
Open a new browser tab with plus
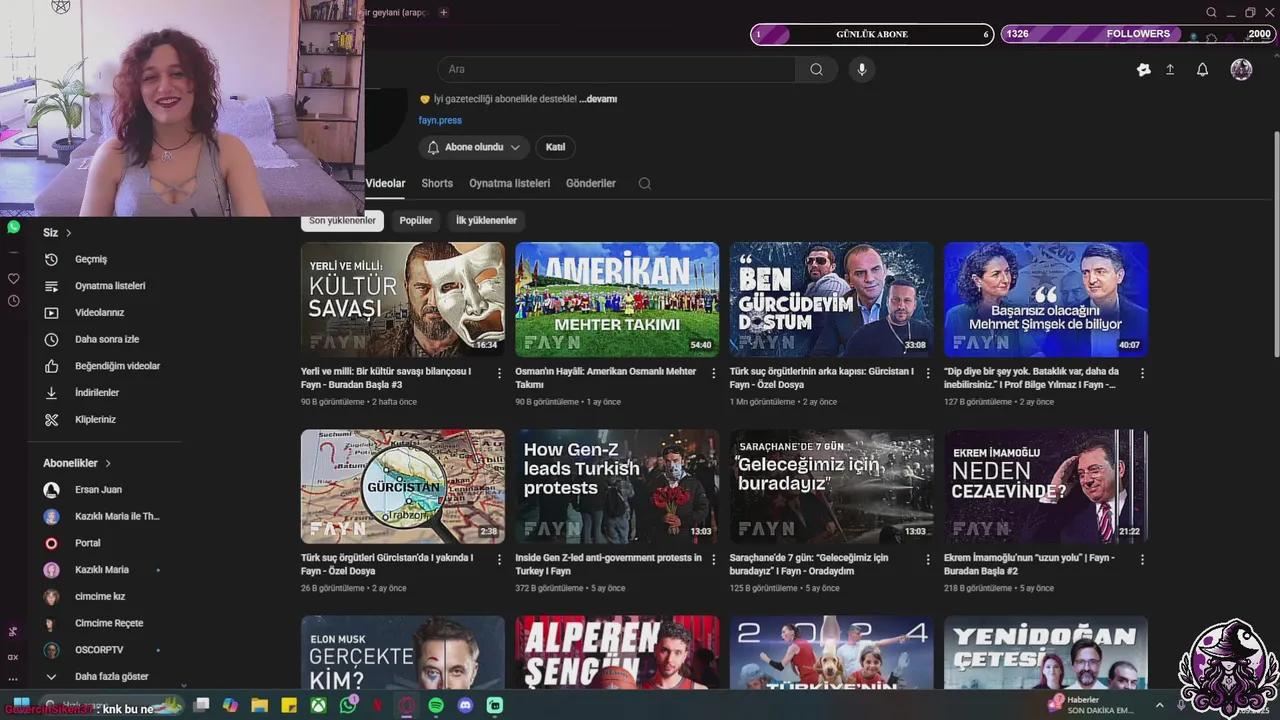pyautogui.click(x=444, y=12)
